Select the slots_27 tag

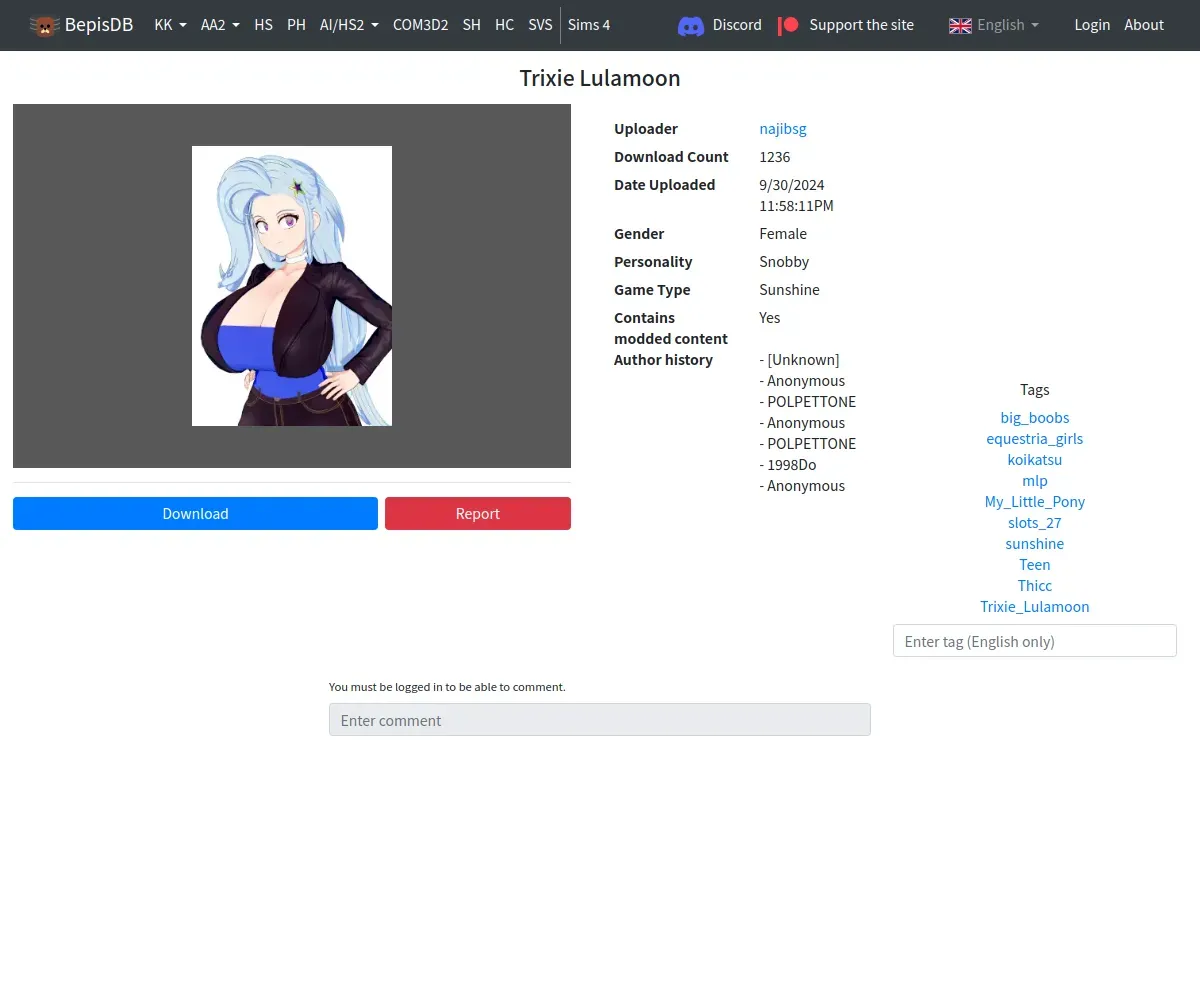(1035, 523)
